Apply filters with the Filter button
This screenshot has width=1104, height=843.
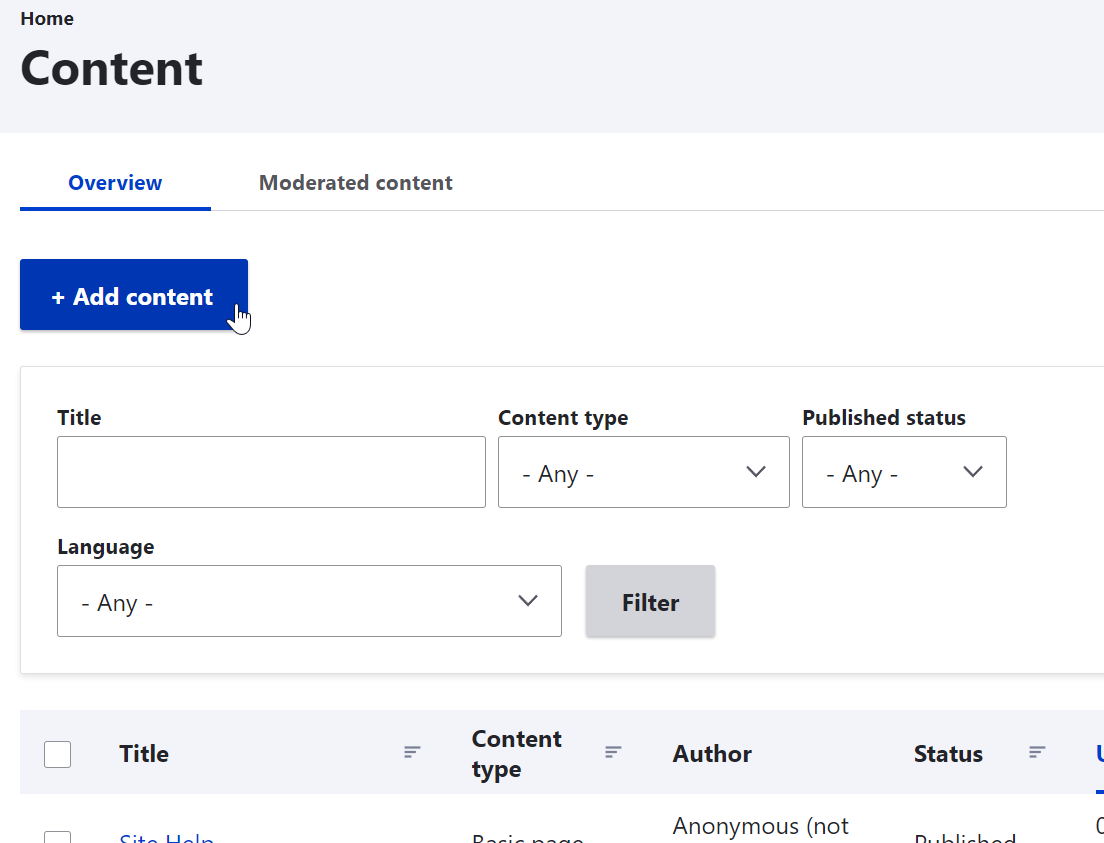(650, 601)
